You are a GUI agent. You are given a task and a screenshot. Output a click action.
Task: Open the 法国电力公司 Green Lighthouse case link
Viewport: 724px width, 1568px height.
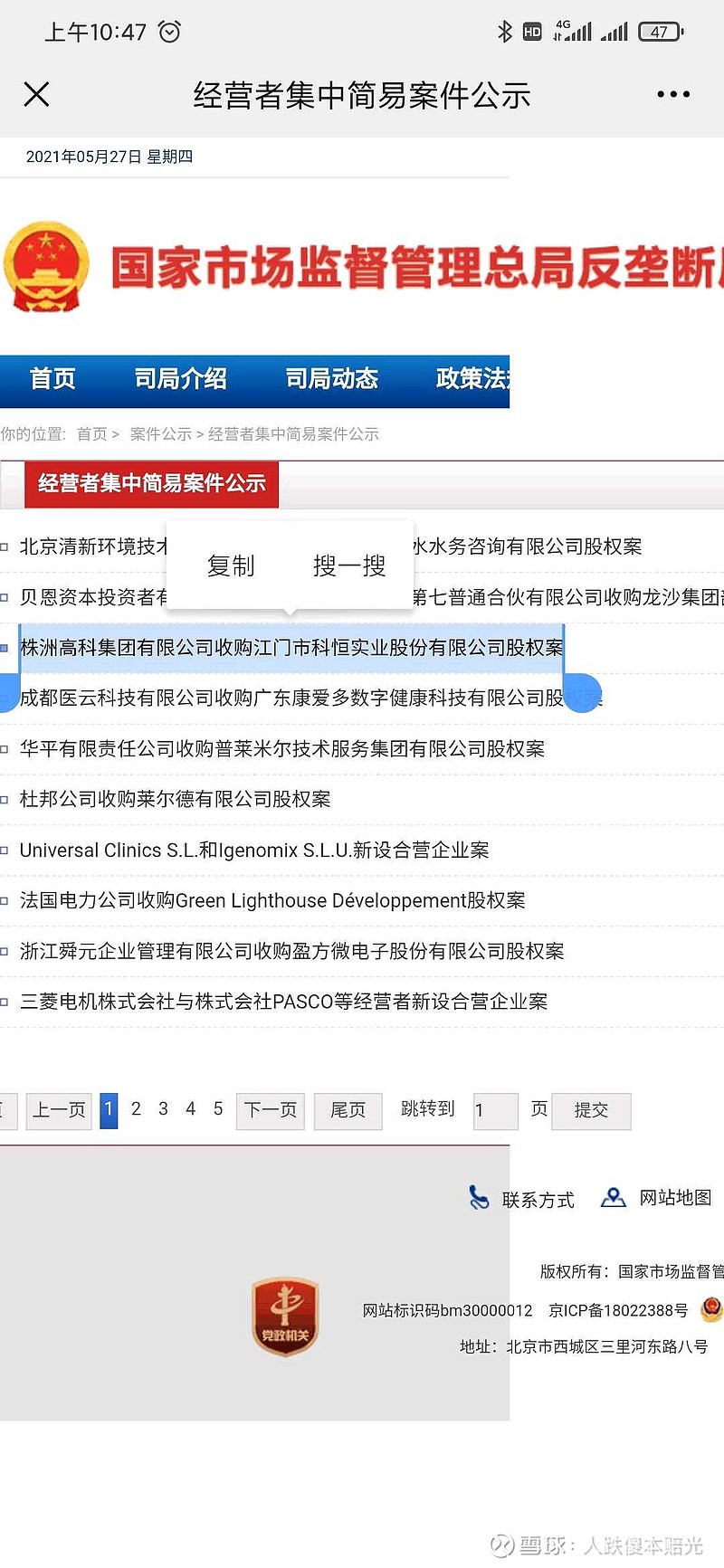pos(272,901)
